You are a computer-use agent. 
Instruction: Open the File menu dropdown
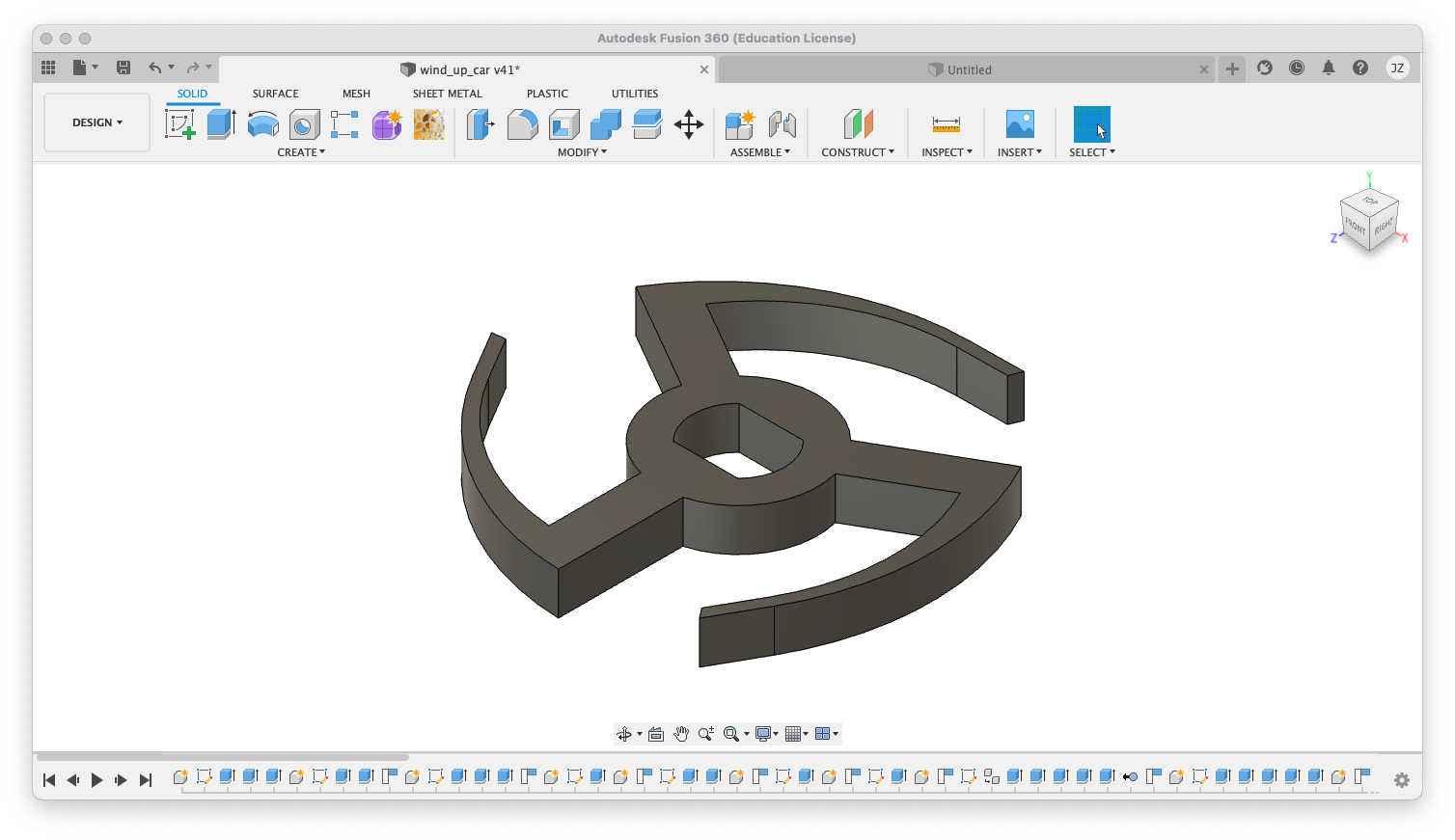85,68
